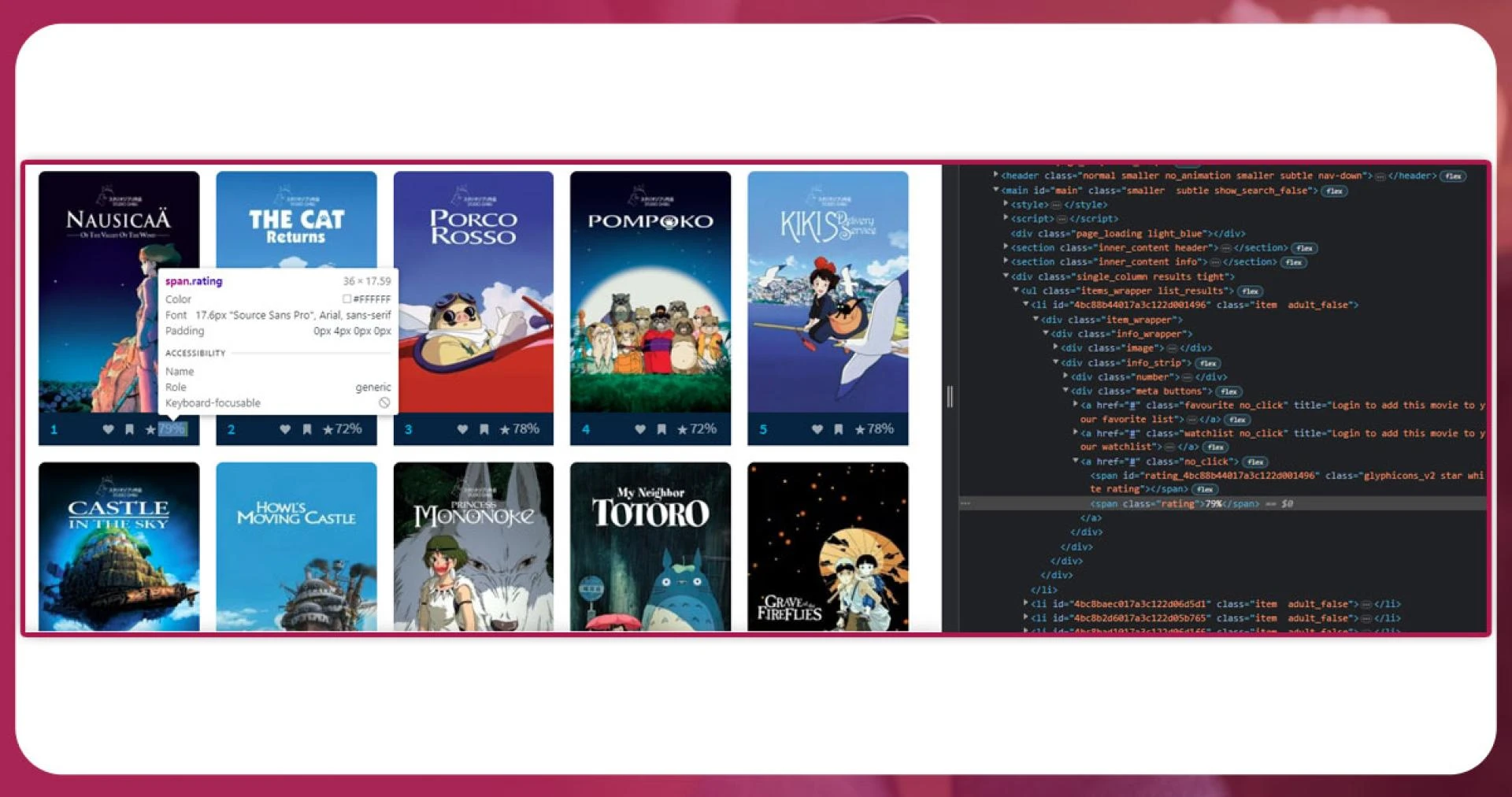
Task: Click the 72% rating under The Cat Returns
Action: pos(349,429)
